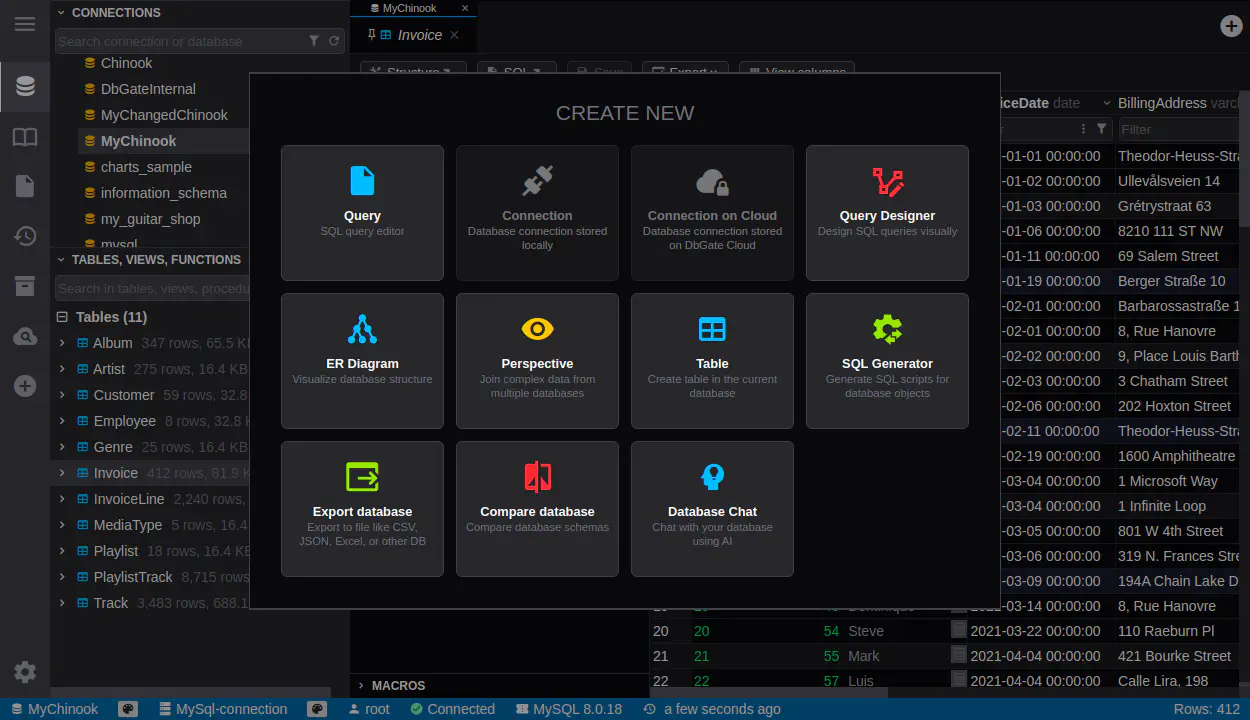
Task: Select the Perspective eye icon tile
Action: [x=537, y=360]
